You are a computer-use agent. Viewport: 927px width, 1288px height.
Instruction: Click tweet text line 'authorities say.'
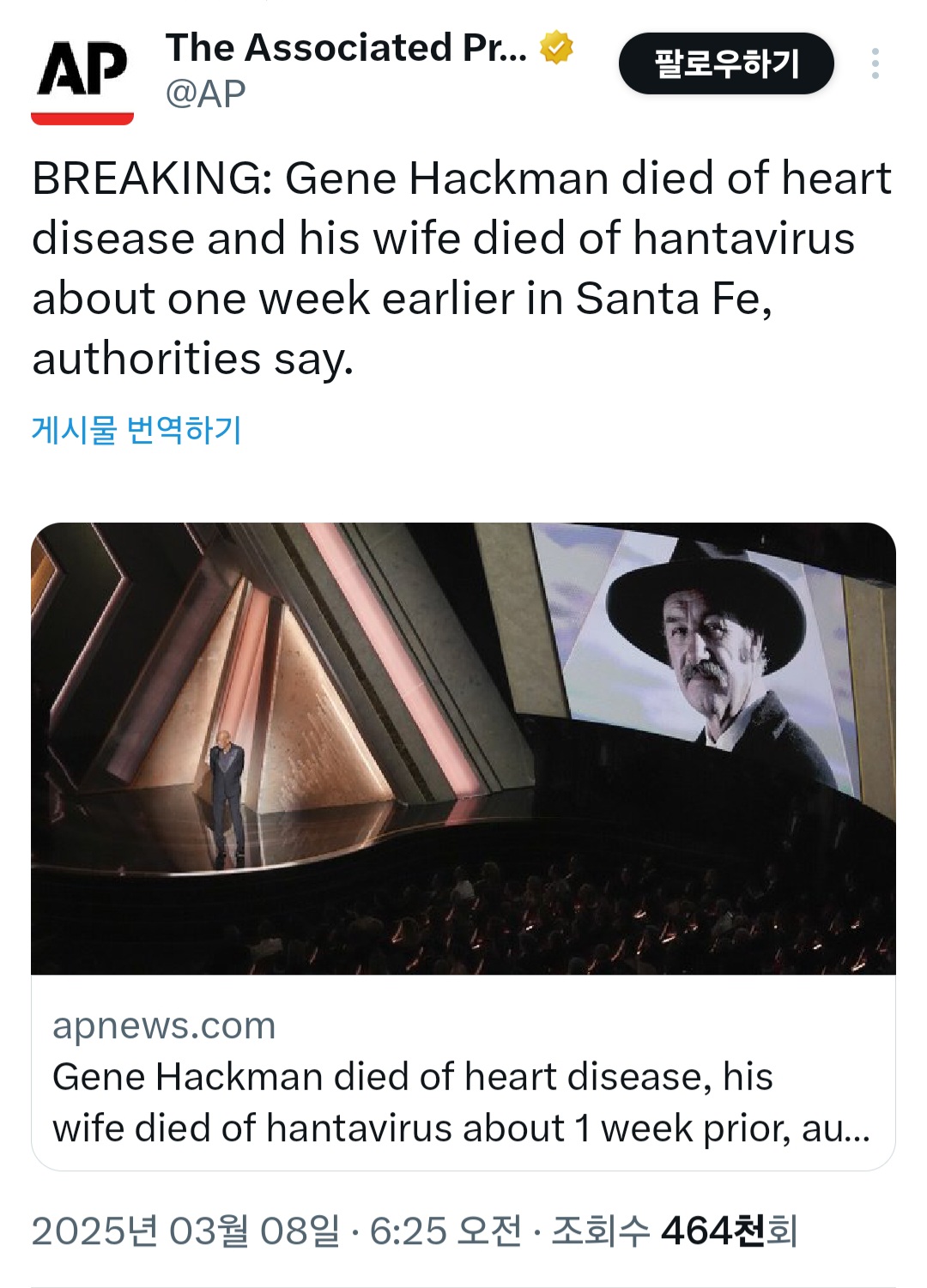coord(192,359)
